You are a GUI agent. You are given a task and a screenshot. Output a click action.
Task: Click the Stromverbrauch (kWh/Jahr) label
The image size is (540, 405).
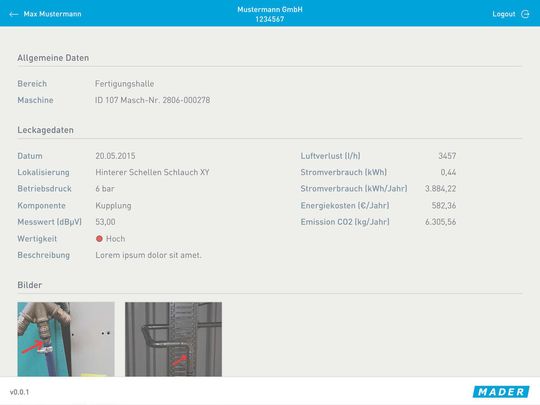[x=354, y=189]
